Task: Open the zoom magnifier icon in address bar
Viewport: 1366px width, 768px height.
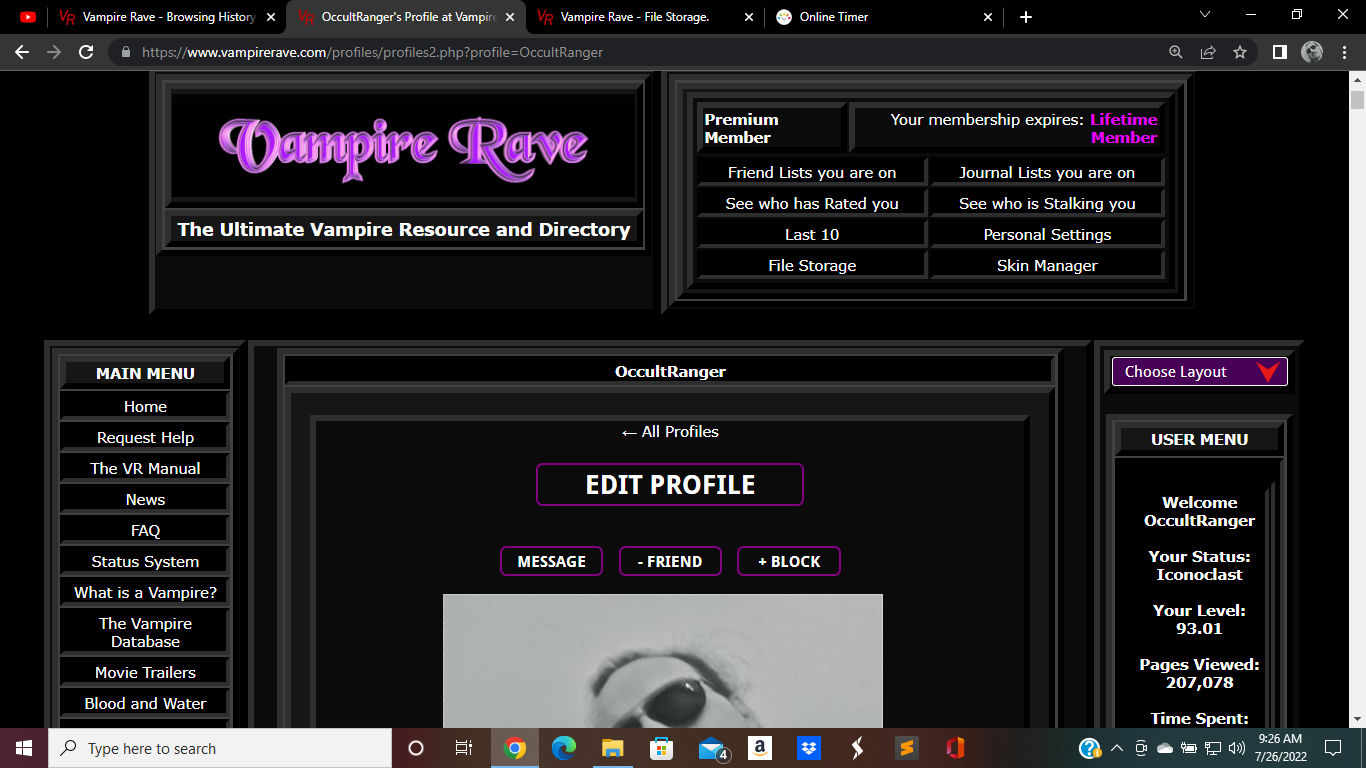Action: point(1176,52)
